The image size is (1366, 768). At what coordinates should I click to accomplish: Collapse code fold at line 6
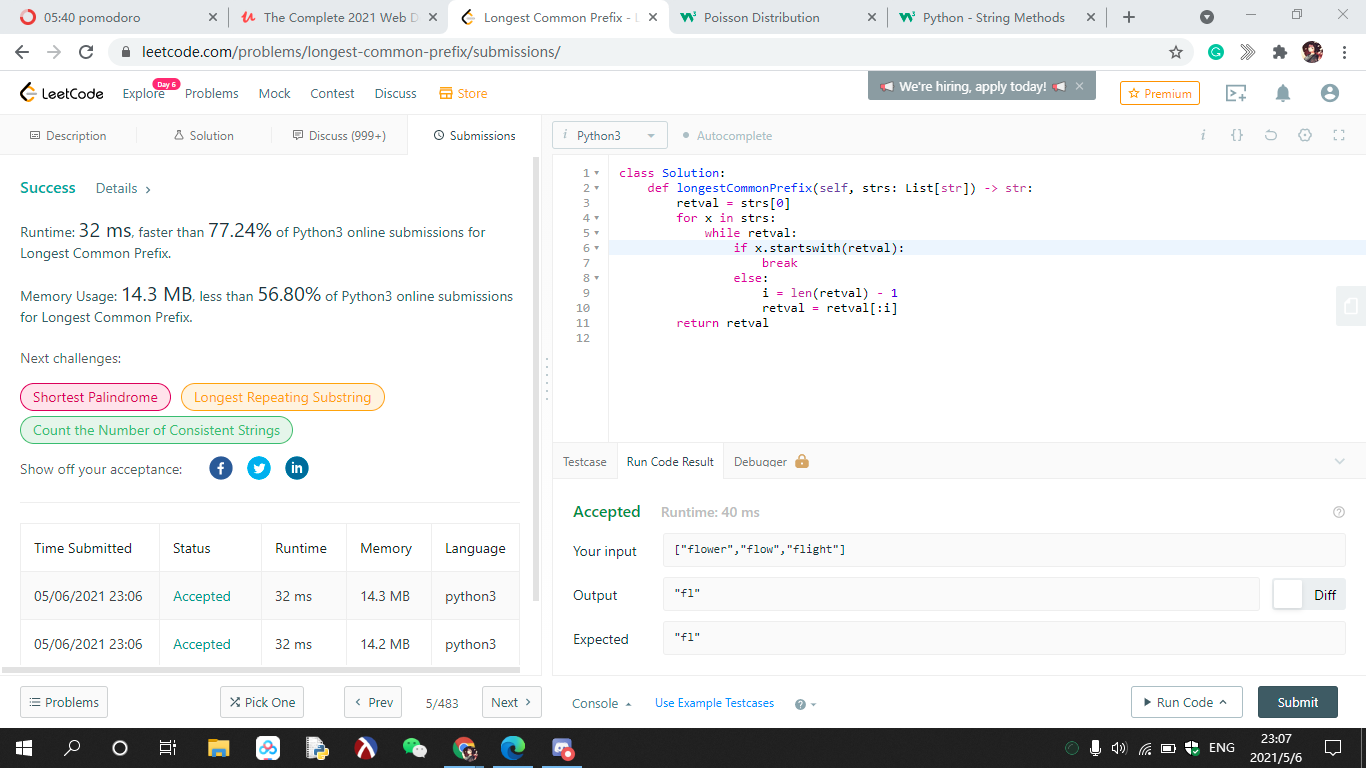click(597, 248)
